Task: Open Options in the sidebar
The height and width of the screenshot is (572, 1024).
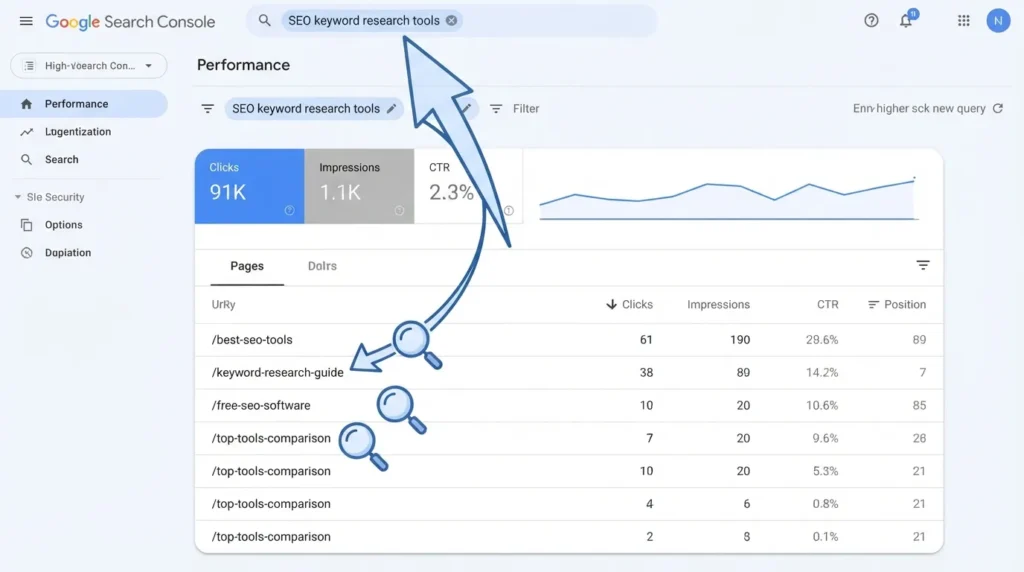Action: tap(63, 225)
